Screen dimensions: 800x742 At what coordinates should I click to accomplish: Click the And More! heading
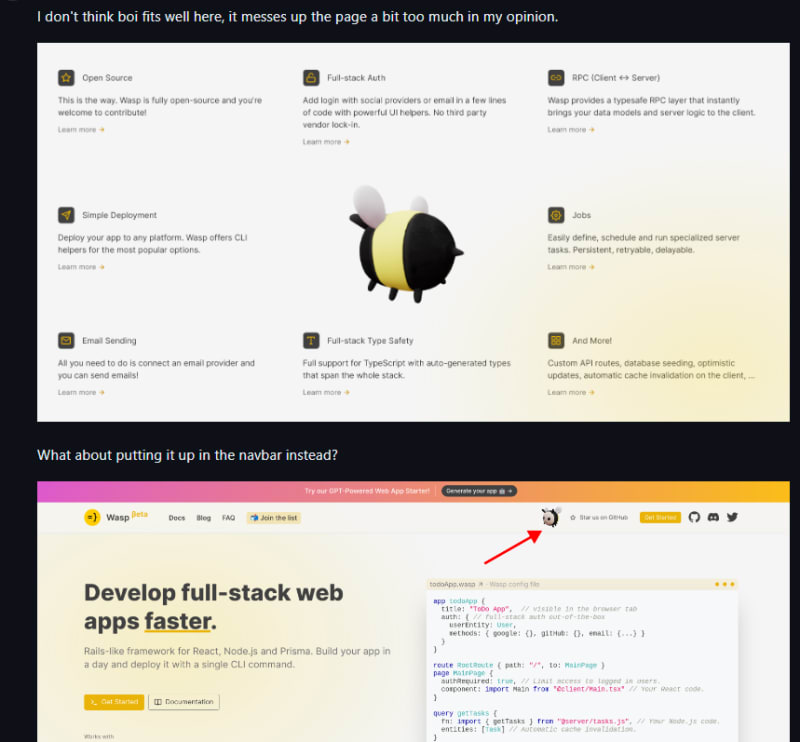pos(592,340)
